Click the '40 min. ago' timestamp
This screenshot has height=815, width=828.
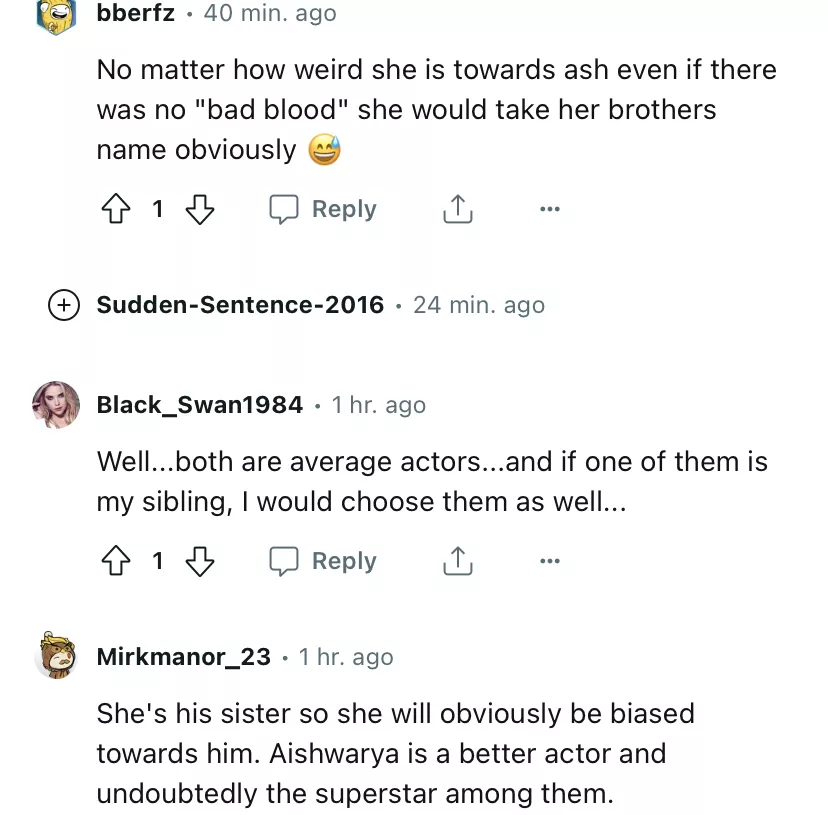click(x=270, y=14)
